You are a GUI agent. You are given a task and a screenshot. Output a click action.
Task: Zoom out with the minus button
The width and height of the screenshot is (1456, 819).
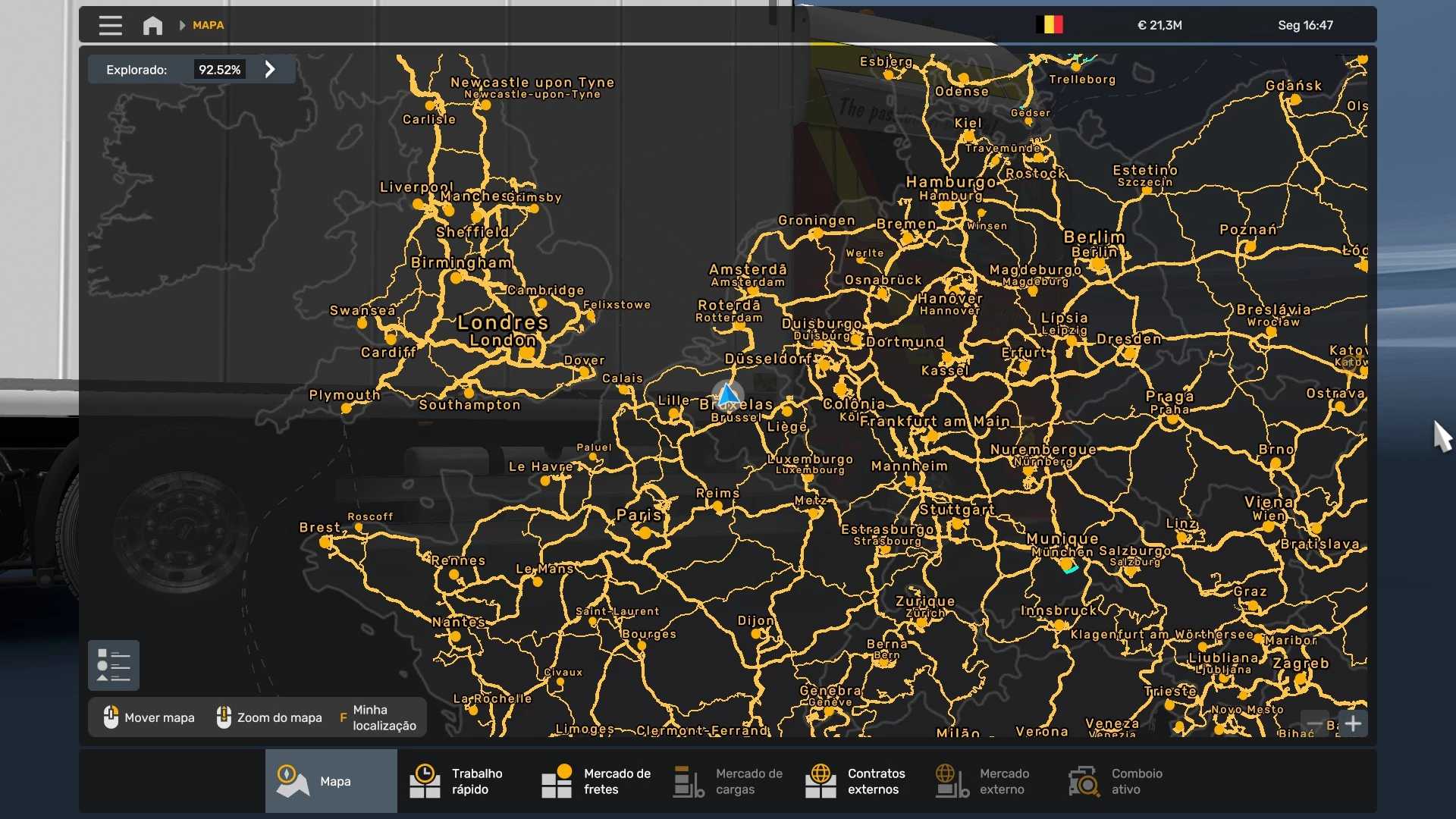1314,723
